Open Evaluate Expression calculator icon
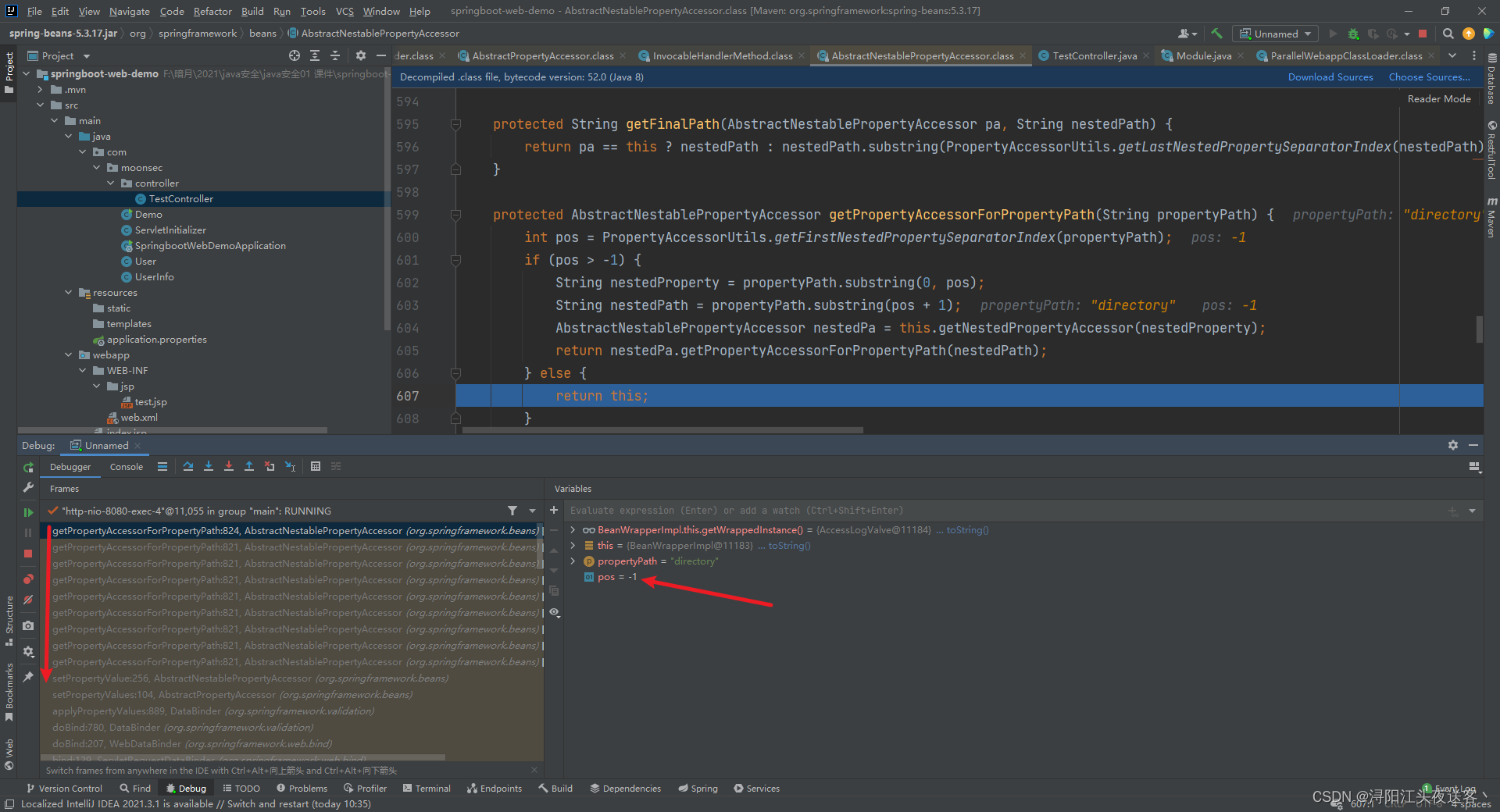The height and width of the screenshot is (812, 1500). (316, 466)
